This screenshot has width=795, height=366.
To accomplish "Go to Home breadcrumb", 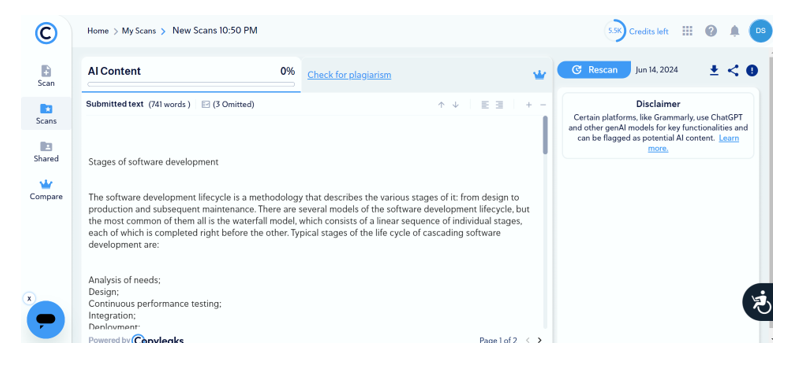I will pyautogui.click(x=98, y=31).
